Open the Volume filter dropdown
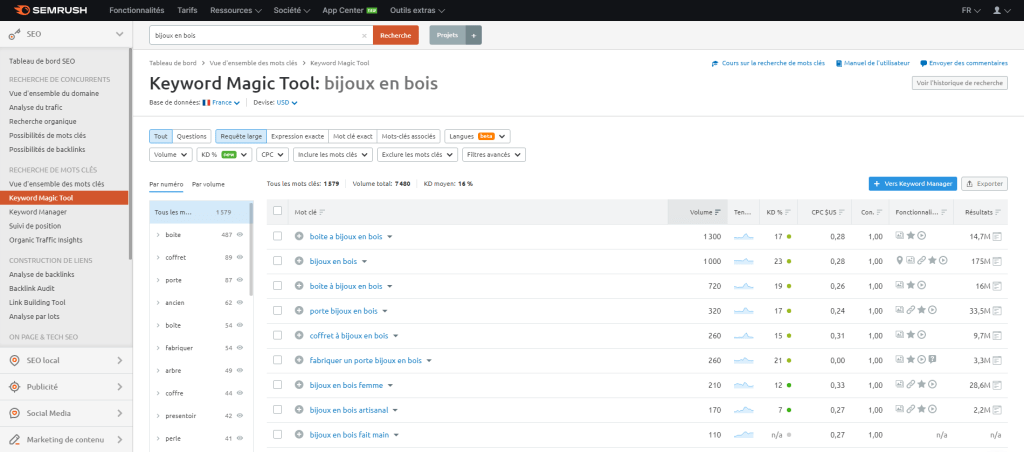The width and height of the screenshot is (1024, 452). pyautogui.click(x=171, y=155)
